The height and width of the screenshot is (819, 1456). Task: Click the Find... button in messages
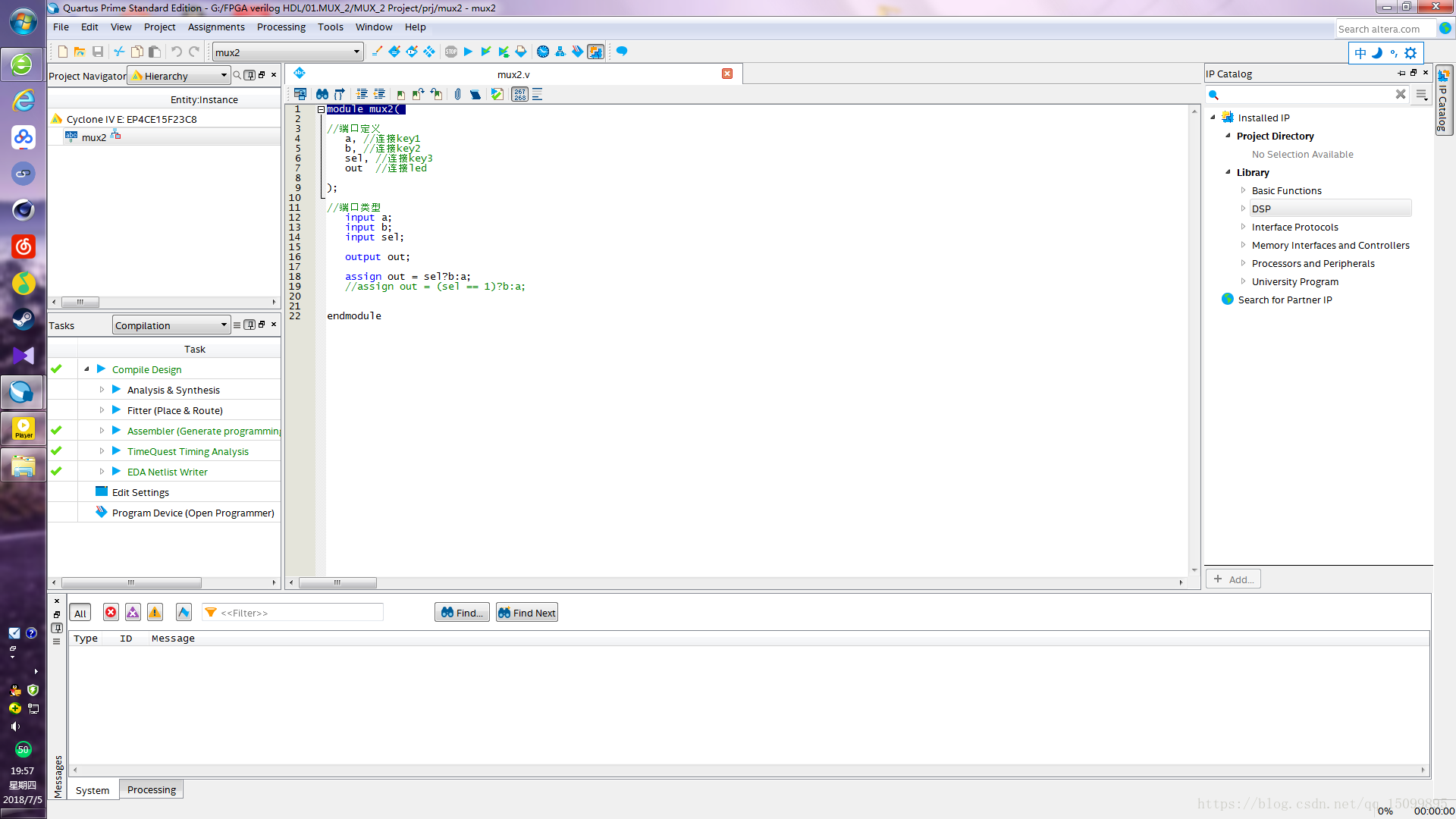462,613
